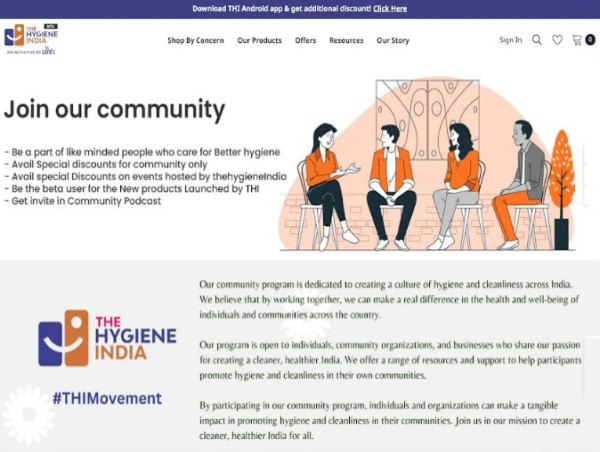Image resolution: width=600 pixels, height=452 pixels.
Task: Click paragraph starting 'Our community program is dedicated'
Action: pos(389,300)
